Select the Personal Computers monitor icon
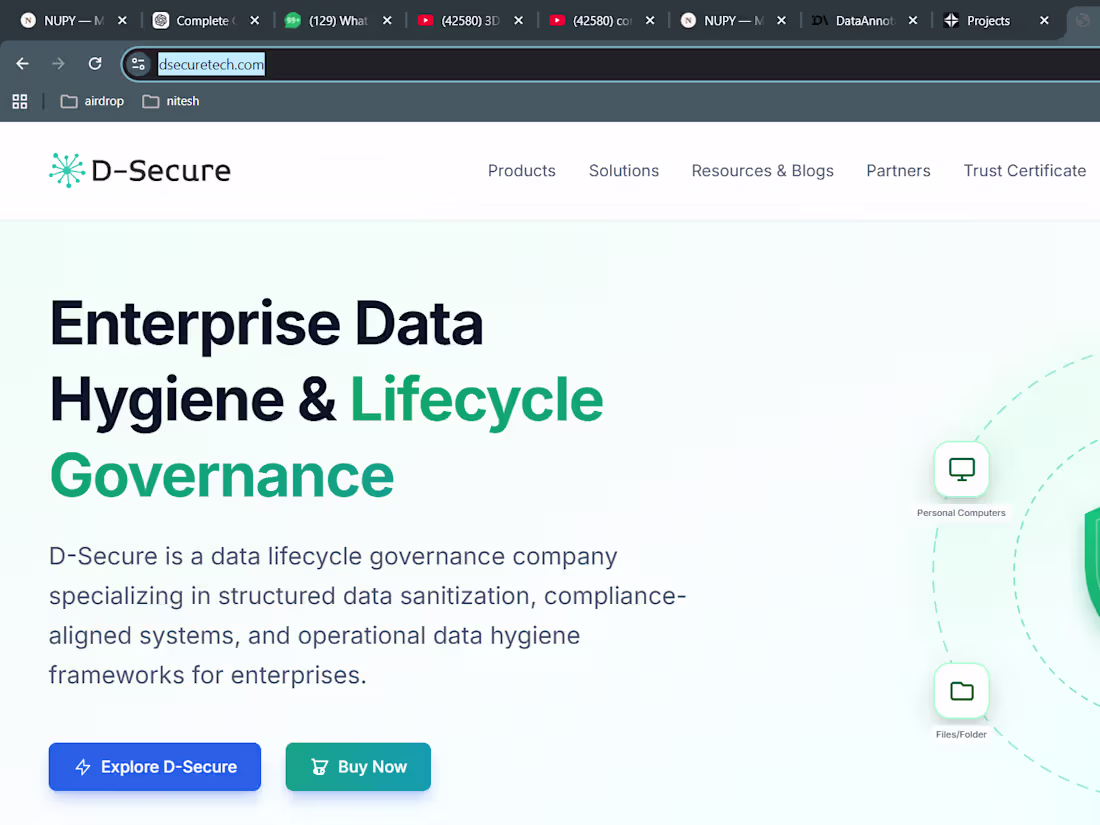 point(960,468)
